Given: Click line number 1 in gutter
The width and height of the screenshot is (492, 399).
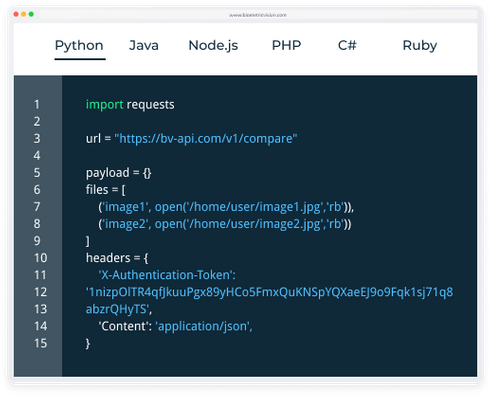Looking at the screenshot, I should [x=37, y=105].
